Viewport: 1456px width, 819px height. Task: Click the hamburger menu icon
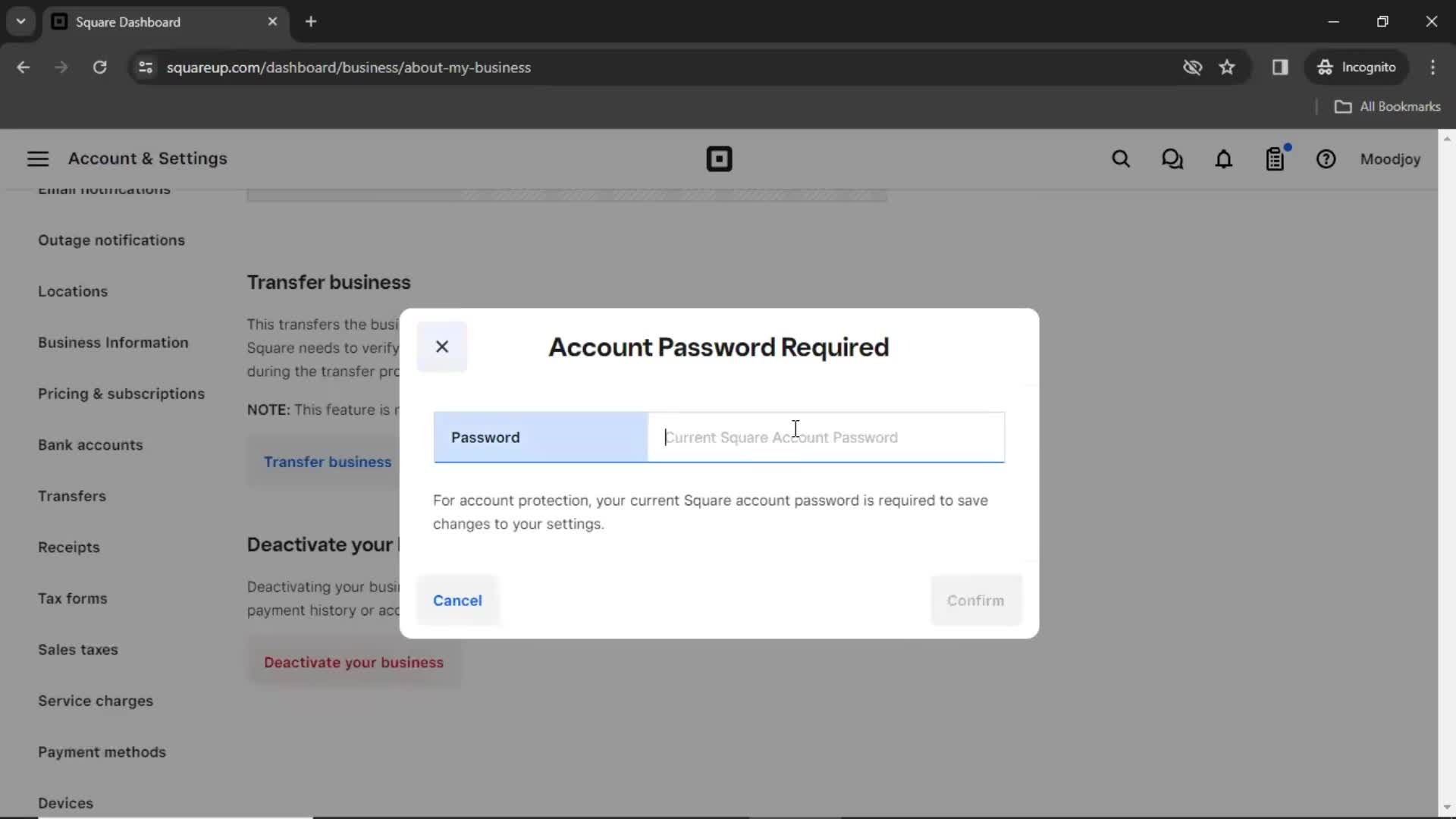point(38,159)
